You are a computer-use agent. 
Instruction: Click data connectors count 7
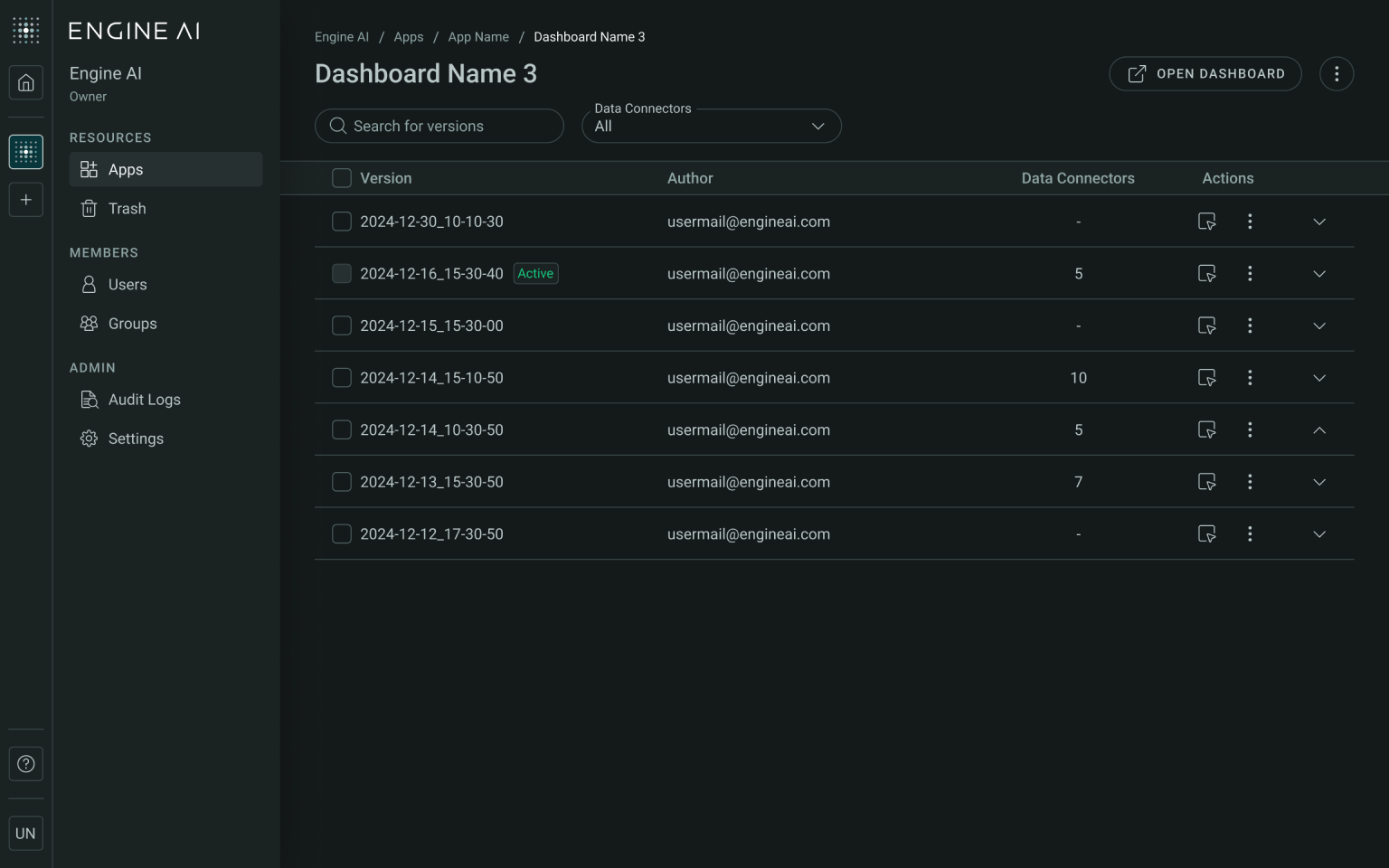point(1078,482)
